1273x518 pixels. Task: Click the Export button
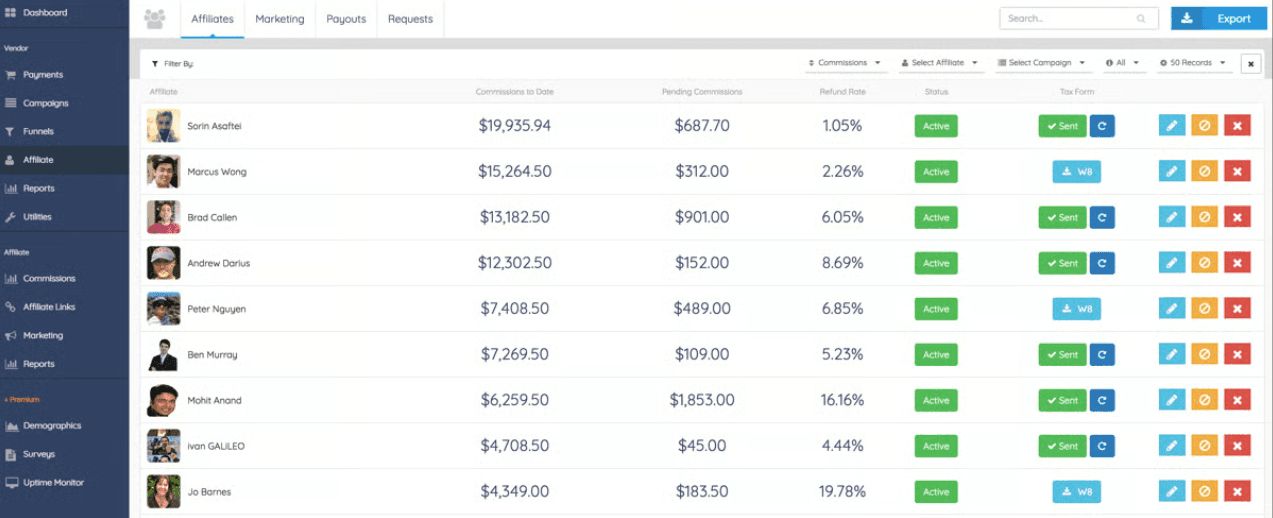pyautogui.click(x=1217, y=18)
